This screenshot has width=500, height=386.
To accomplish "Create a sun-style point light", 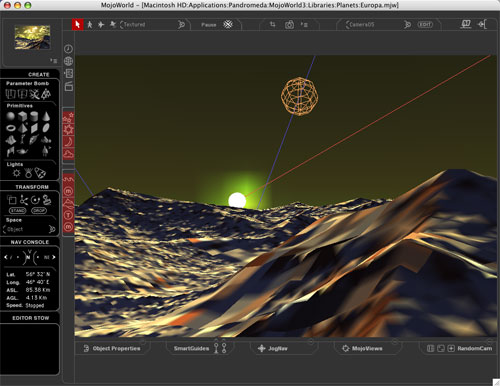I will (16, 173).
